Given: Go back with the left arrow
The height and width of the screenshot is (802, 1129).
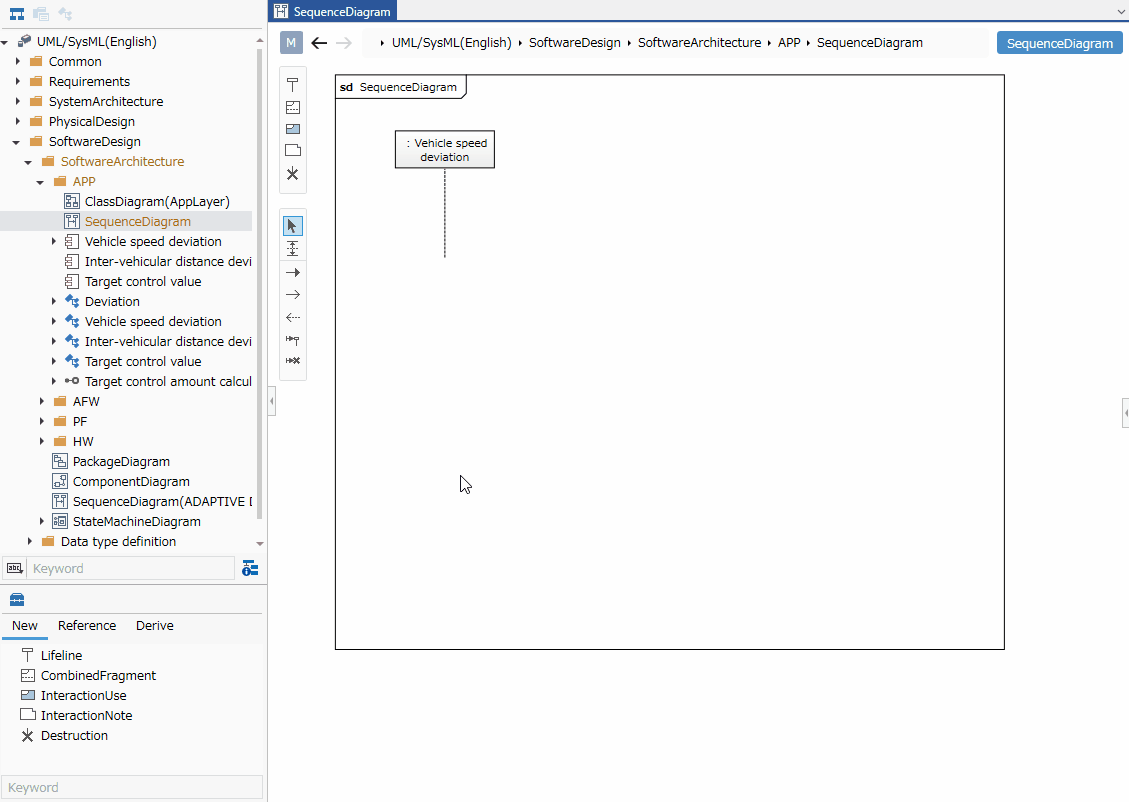Looking at the screenshot, I should coord(319,43).
